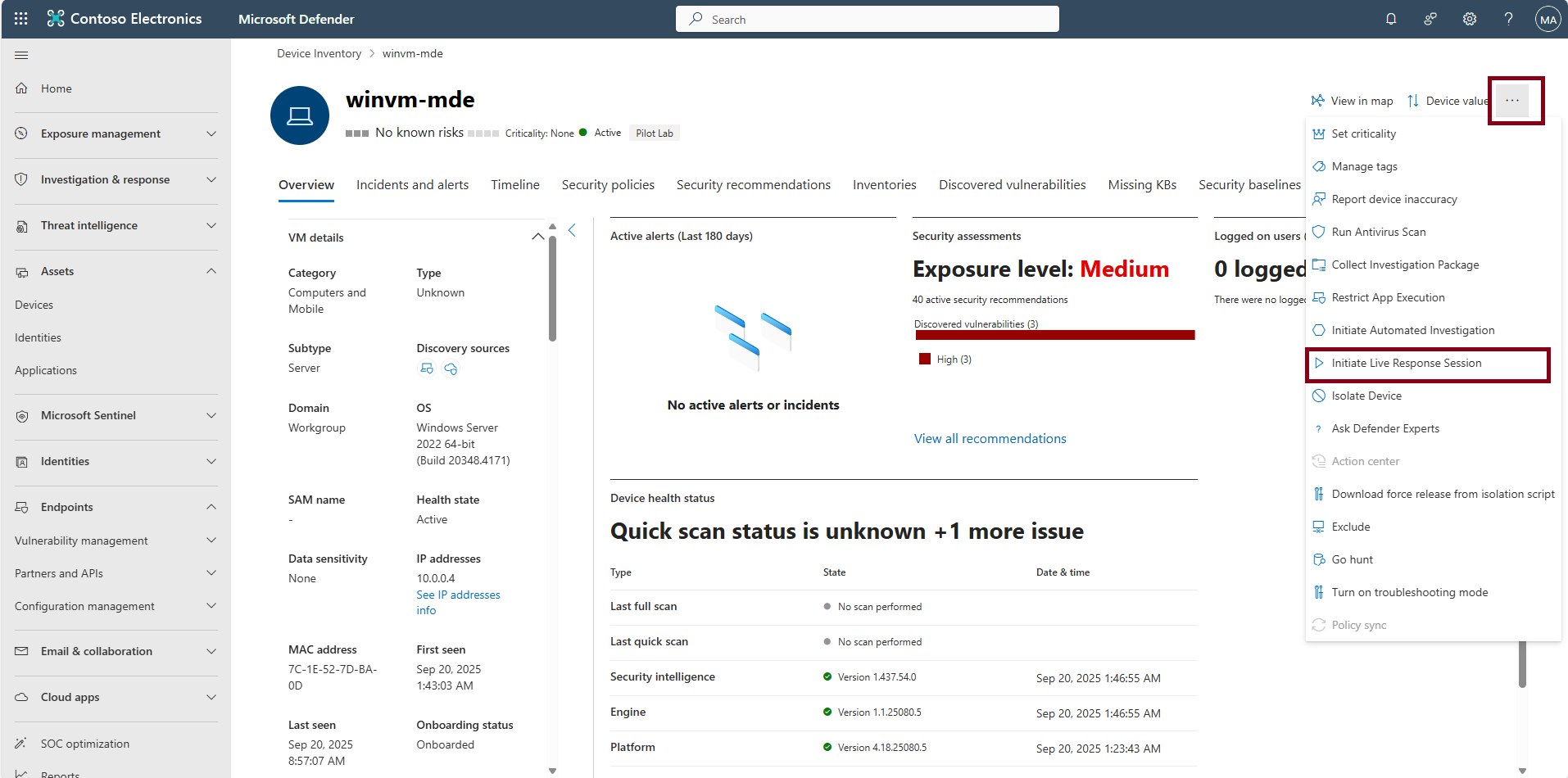Click the Email & collaboration envelope icon
This screenshot has height=778, width=1568.
pos(22,651)
